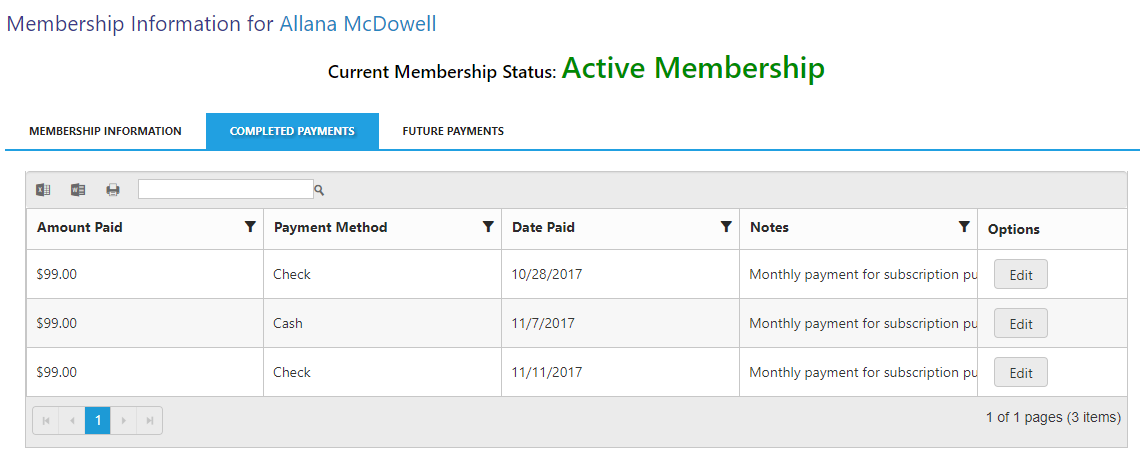The image size is (1140, 457).
Task: Open the Notes column filter
Action: coord(964,228)
